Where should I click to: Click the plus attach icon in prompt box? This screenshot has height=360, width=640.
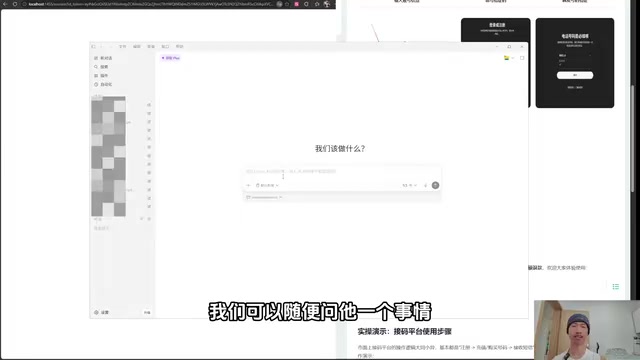pyautogui.click(x=248, y=185)
